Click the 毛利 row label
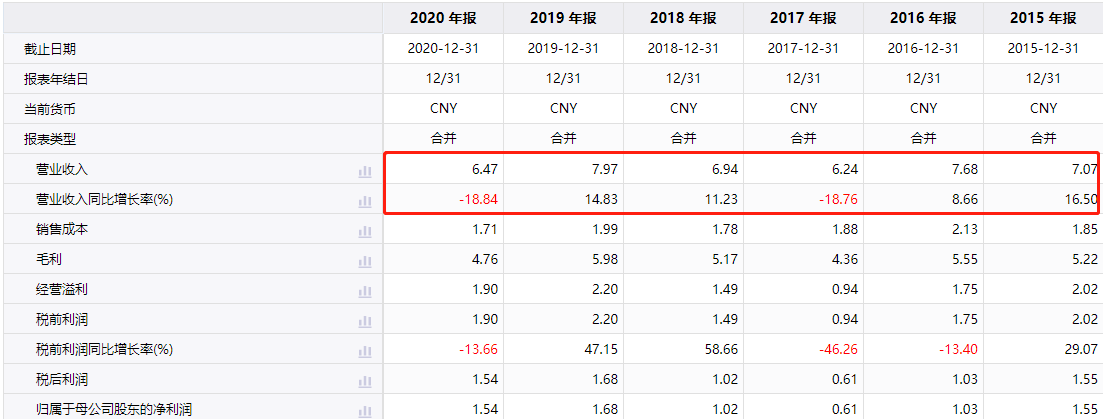 [49, 259]
